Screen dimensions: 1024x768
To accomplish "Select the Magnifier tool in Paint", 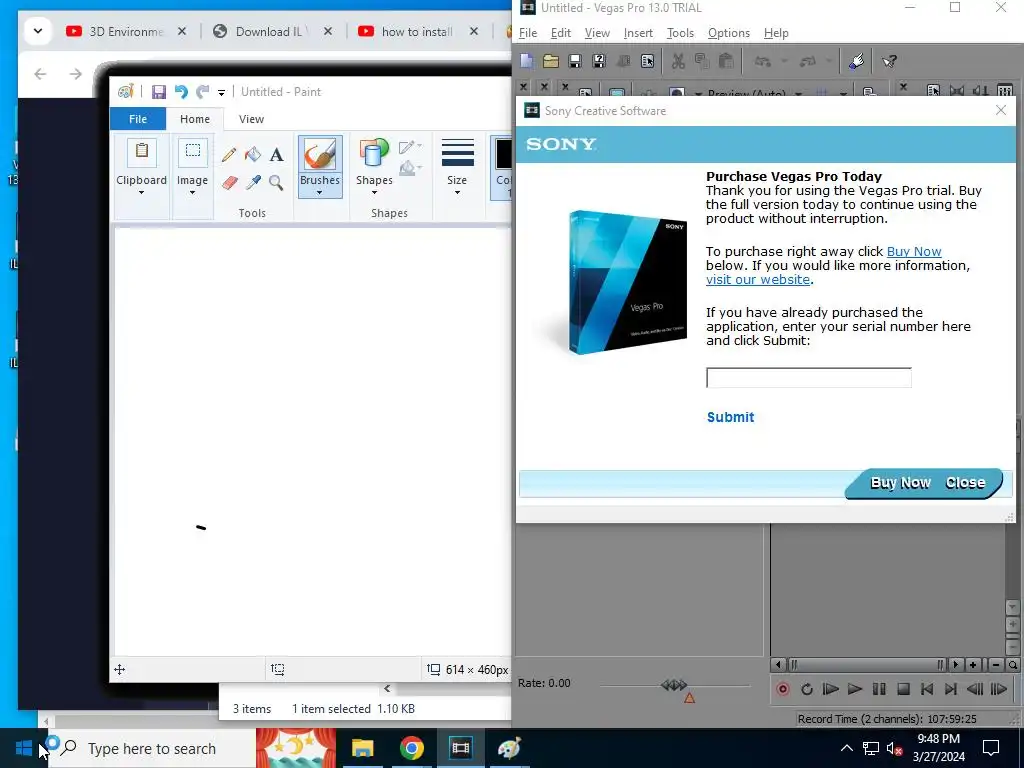I will pos(276,182).
